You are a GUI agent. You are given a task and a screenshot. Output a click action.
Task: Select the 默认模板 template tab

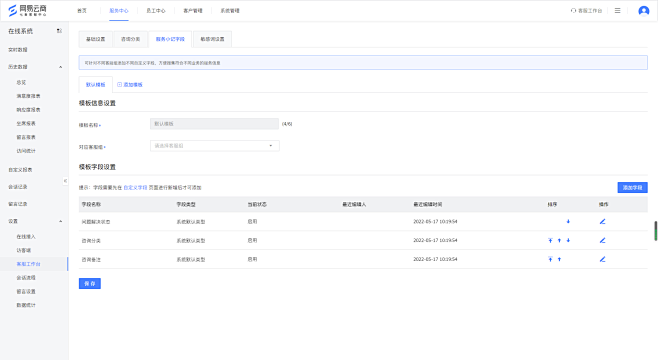tap(95, 84)
